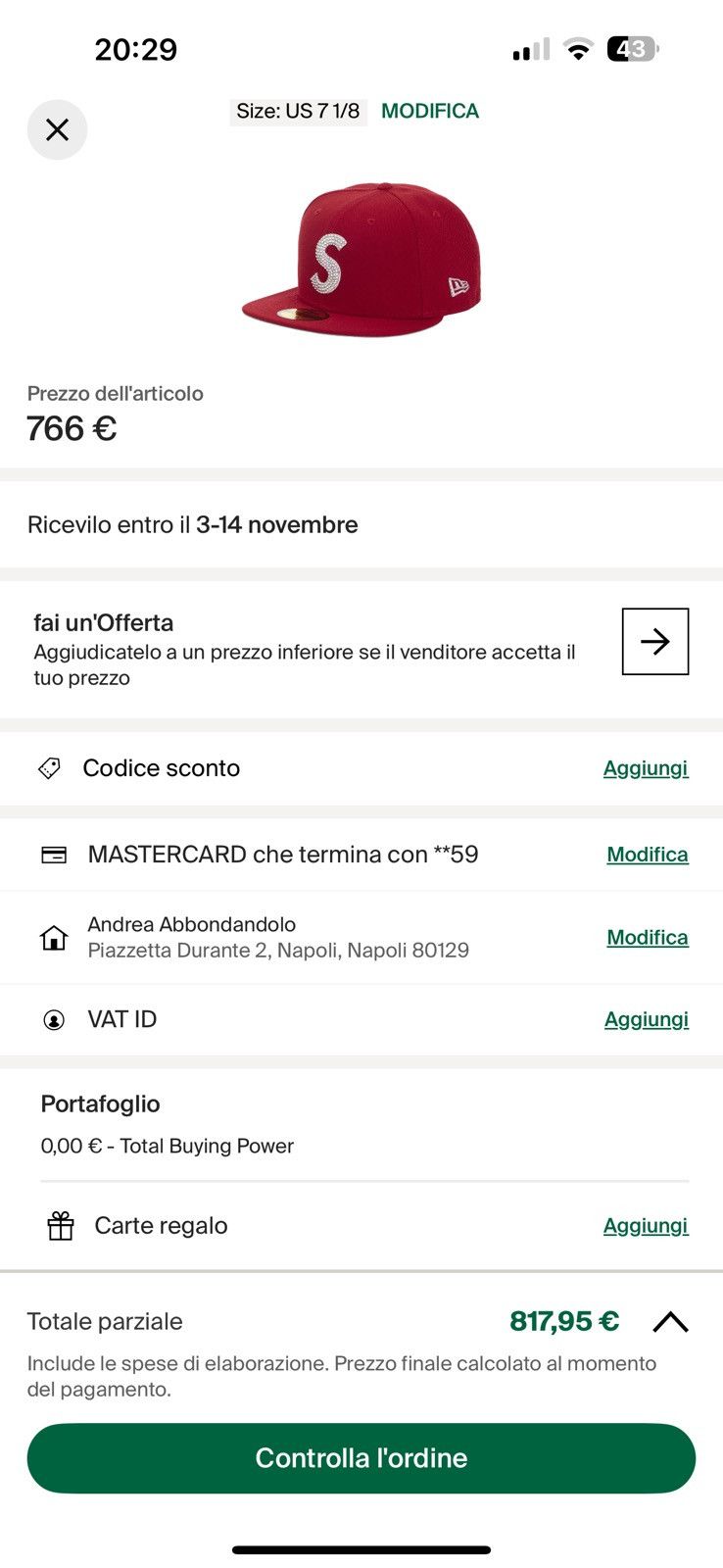
Task: Tap MODIFICA to change the size
Action: tap(430, 111)
